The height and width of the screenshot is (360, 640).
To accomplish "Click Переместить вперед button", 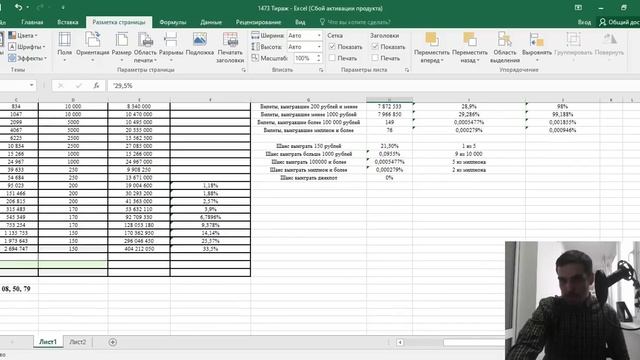I will pos(431,47).
